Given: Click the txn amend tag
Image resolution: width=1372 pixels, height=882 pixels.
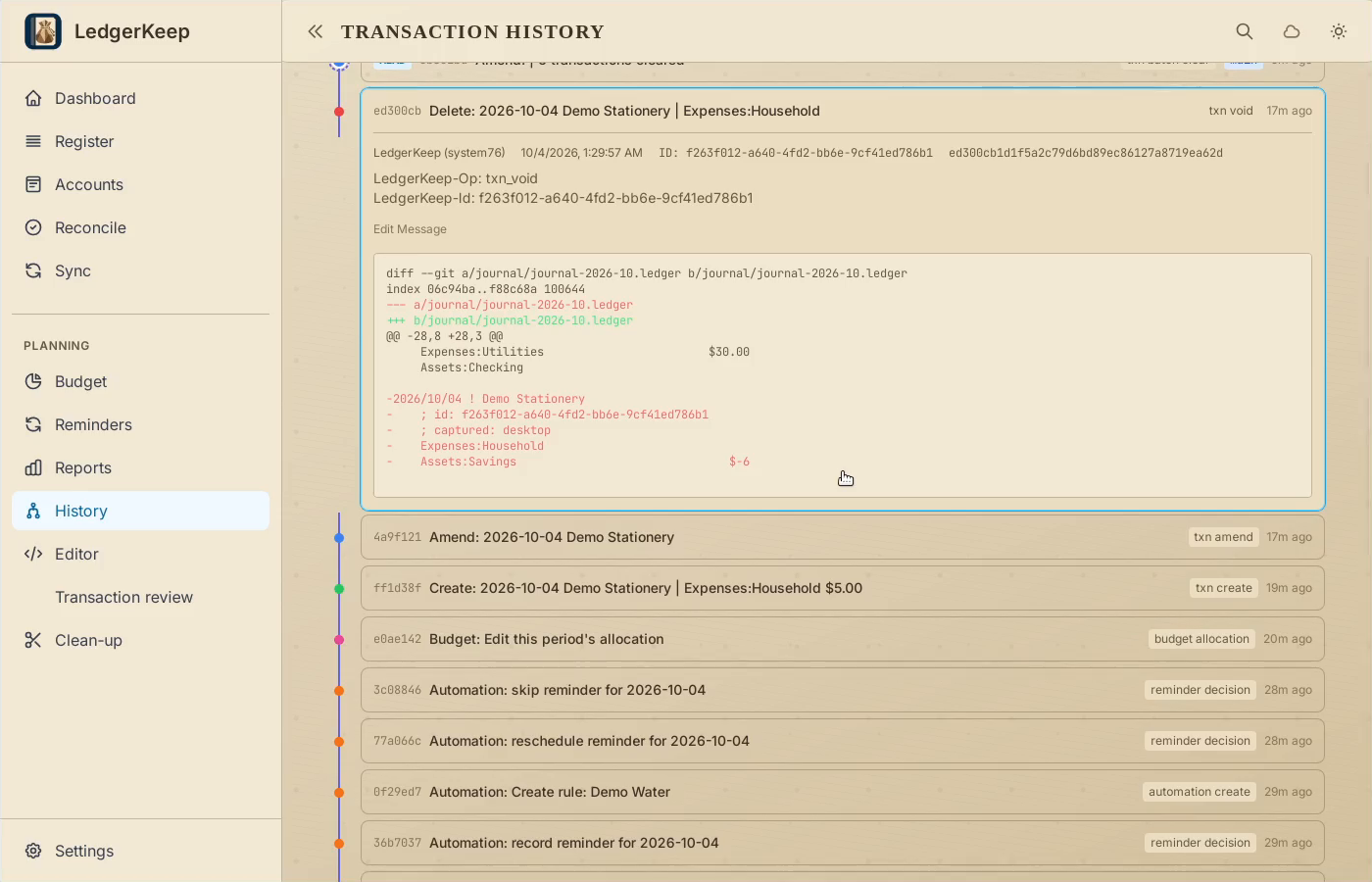Looking at the screenshot, I should click(1223, 537).
